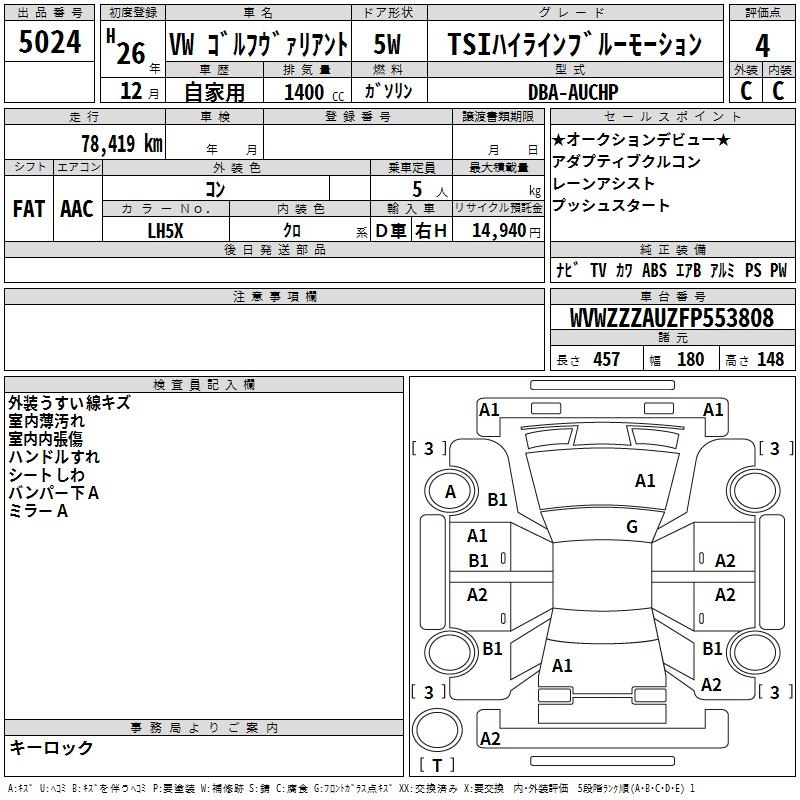Screen dimensions: 800x800
Task: Click the A mark inside the wheel circle
Action: tap(451, 492)
